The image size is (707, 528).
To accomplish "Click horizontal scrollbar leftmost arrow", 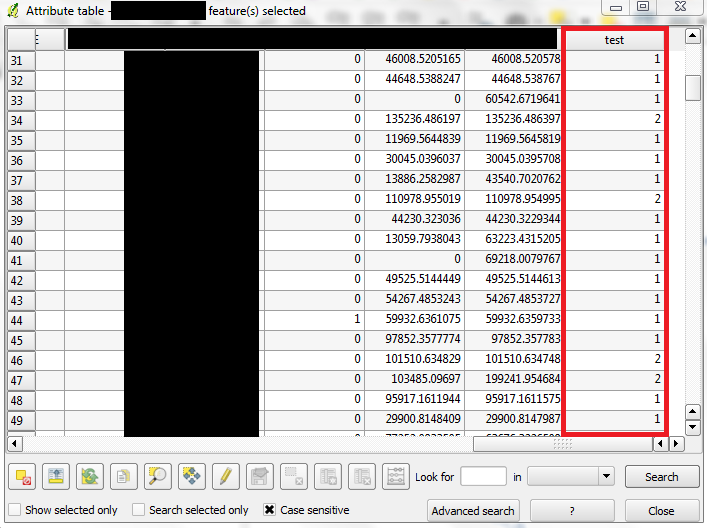I will click(14, 444).
